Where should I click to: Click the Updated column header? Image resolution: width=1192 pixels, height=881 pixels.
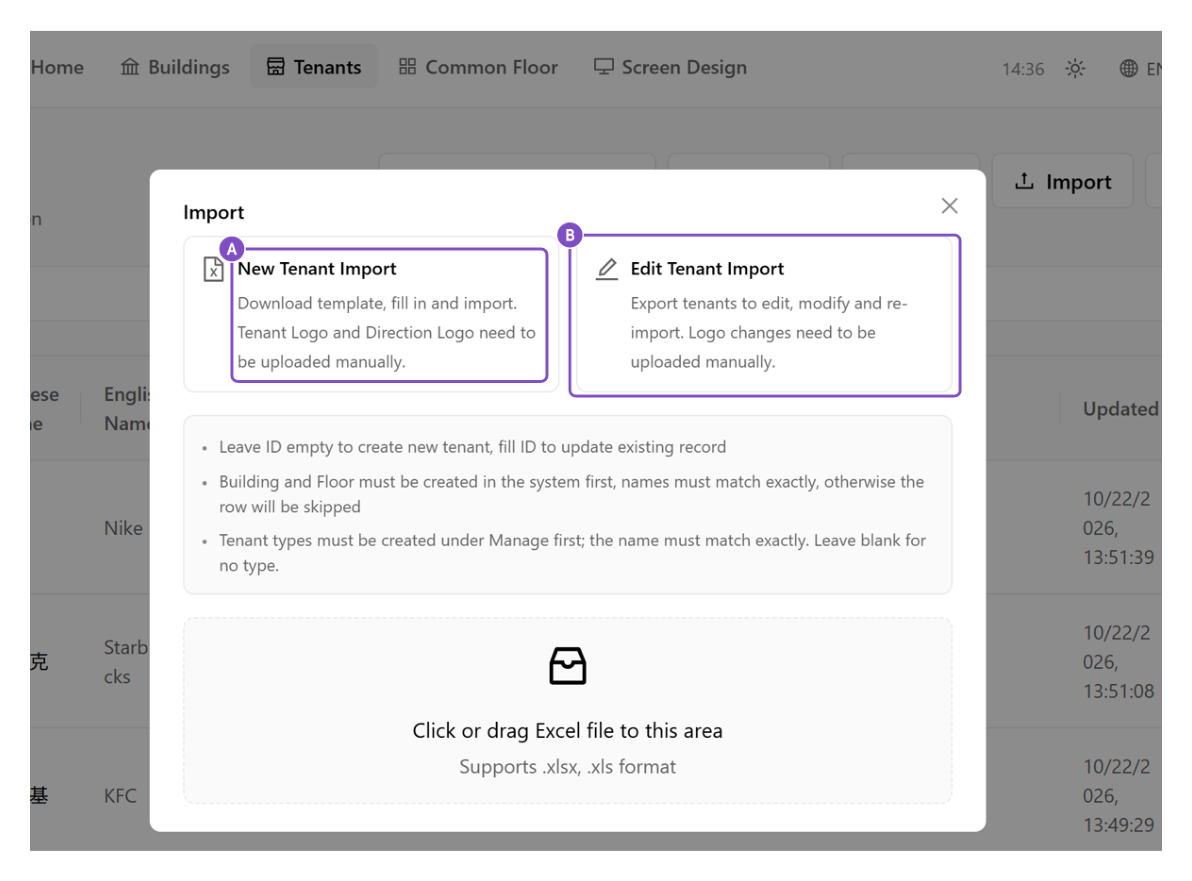tap(1121, 409)
